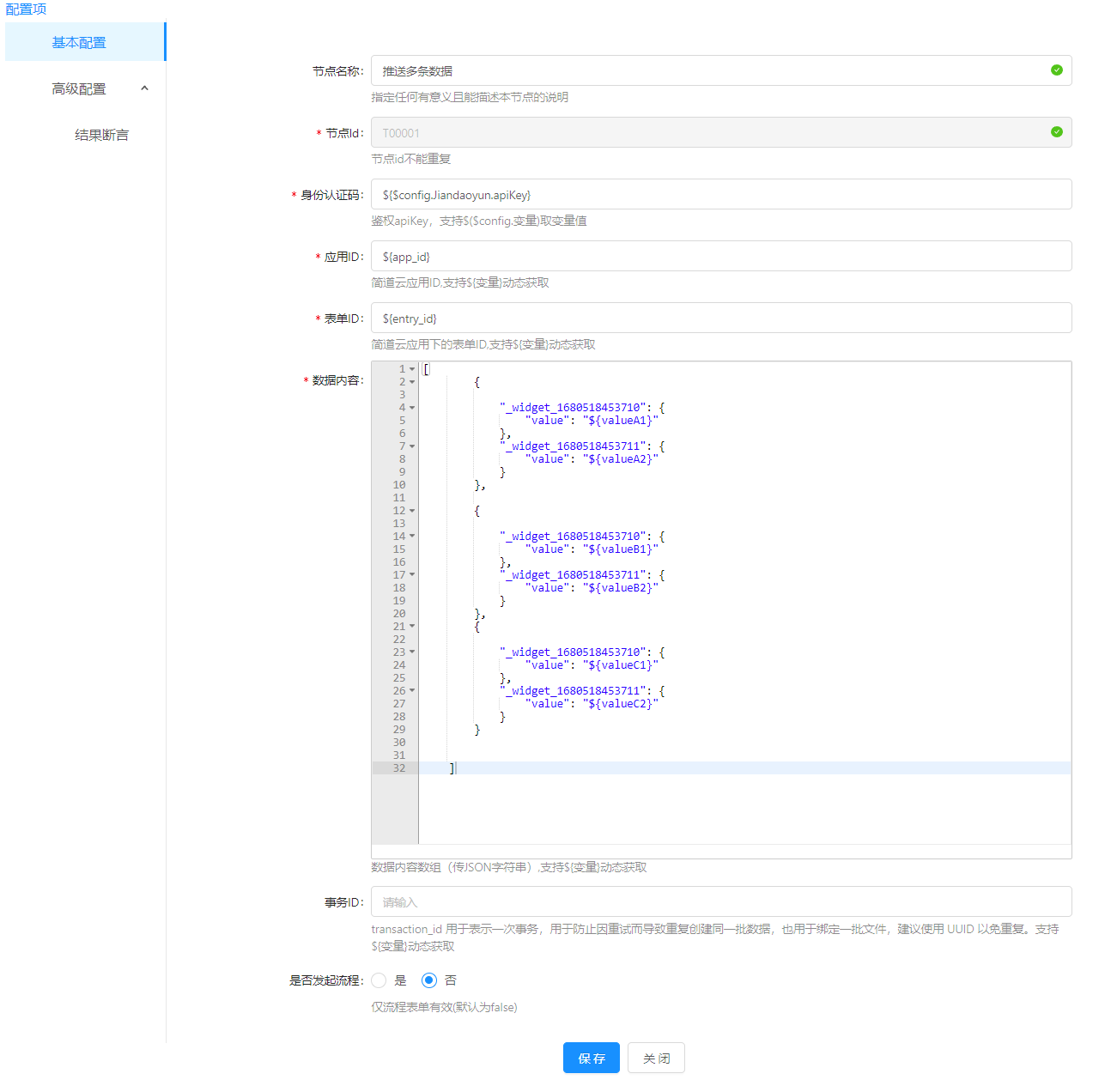Screen dimensions: 1117x1092
Task: Click the 关闭 button
Action: pos(656,1058)
